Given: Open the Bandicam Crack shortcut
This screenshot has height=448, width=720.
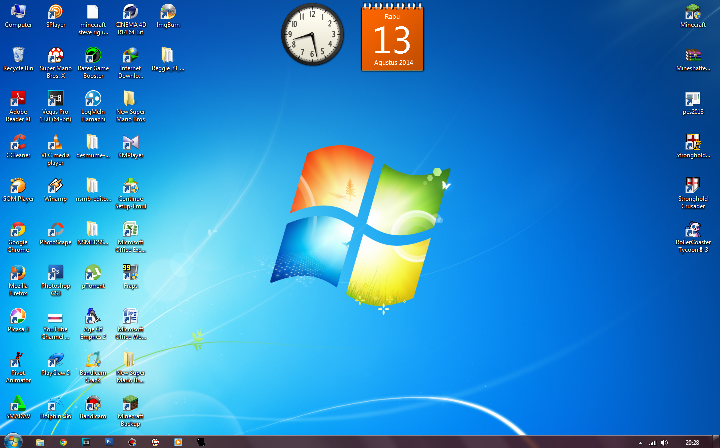Looking at the screenshot, I should [93, 368].
